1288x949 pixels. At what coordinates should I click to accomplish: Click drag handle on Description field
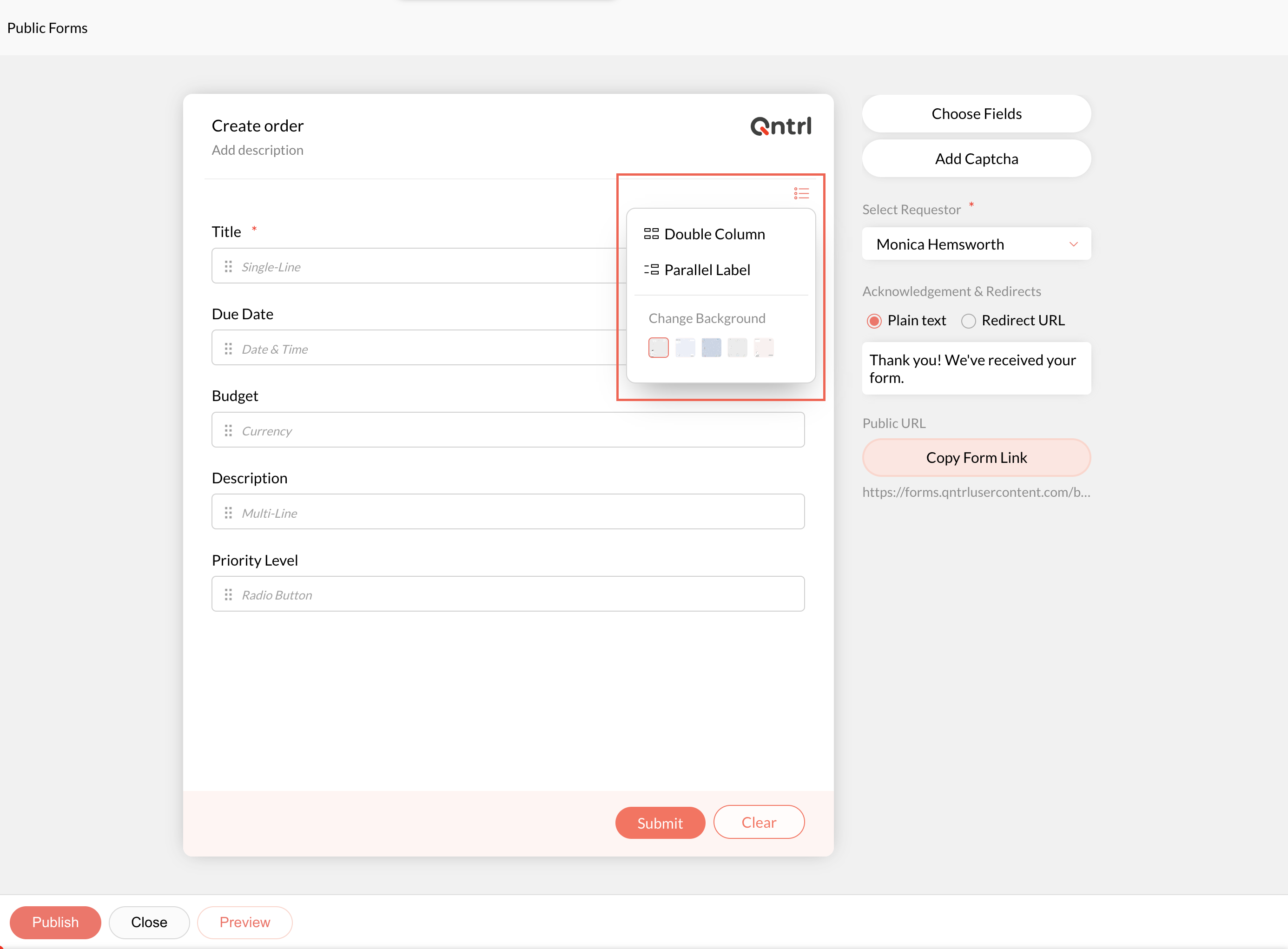coord(228,513)
